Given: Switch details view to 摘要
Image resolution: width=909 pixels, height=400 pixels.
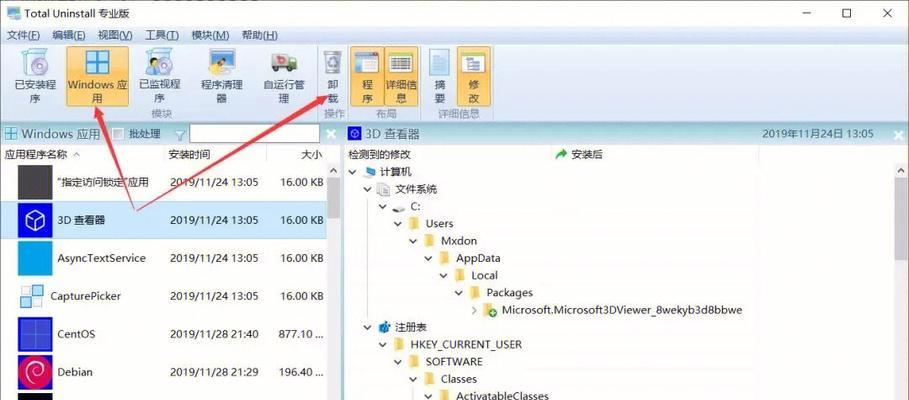Looking at the screenshot, I should (x=441, y=77).
